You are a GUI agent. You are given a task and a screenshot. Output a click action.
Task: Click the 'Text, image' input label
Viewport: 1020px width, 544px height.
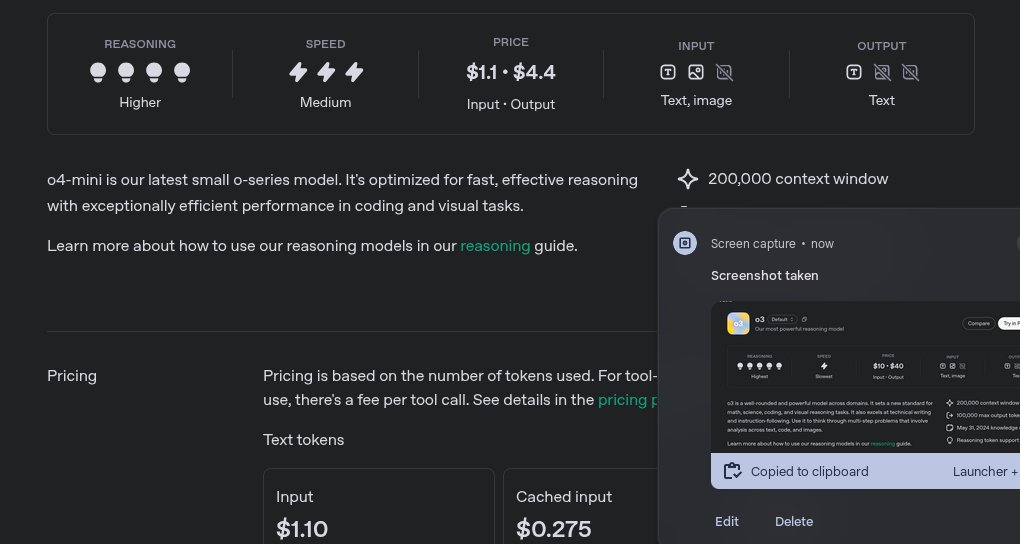[x=696, y=100]
